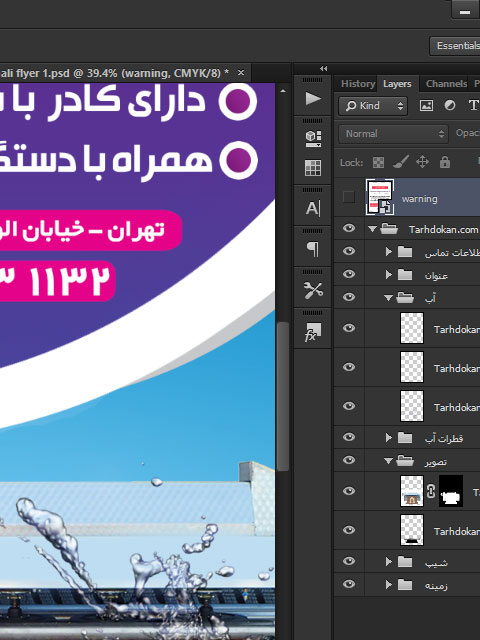Open the Actions panel play icon

pyautogui.click(x=313, y=99)
